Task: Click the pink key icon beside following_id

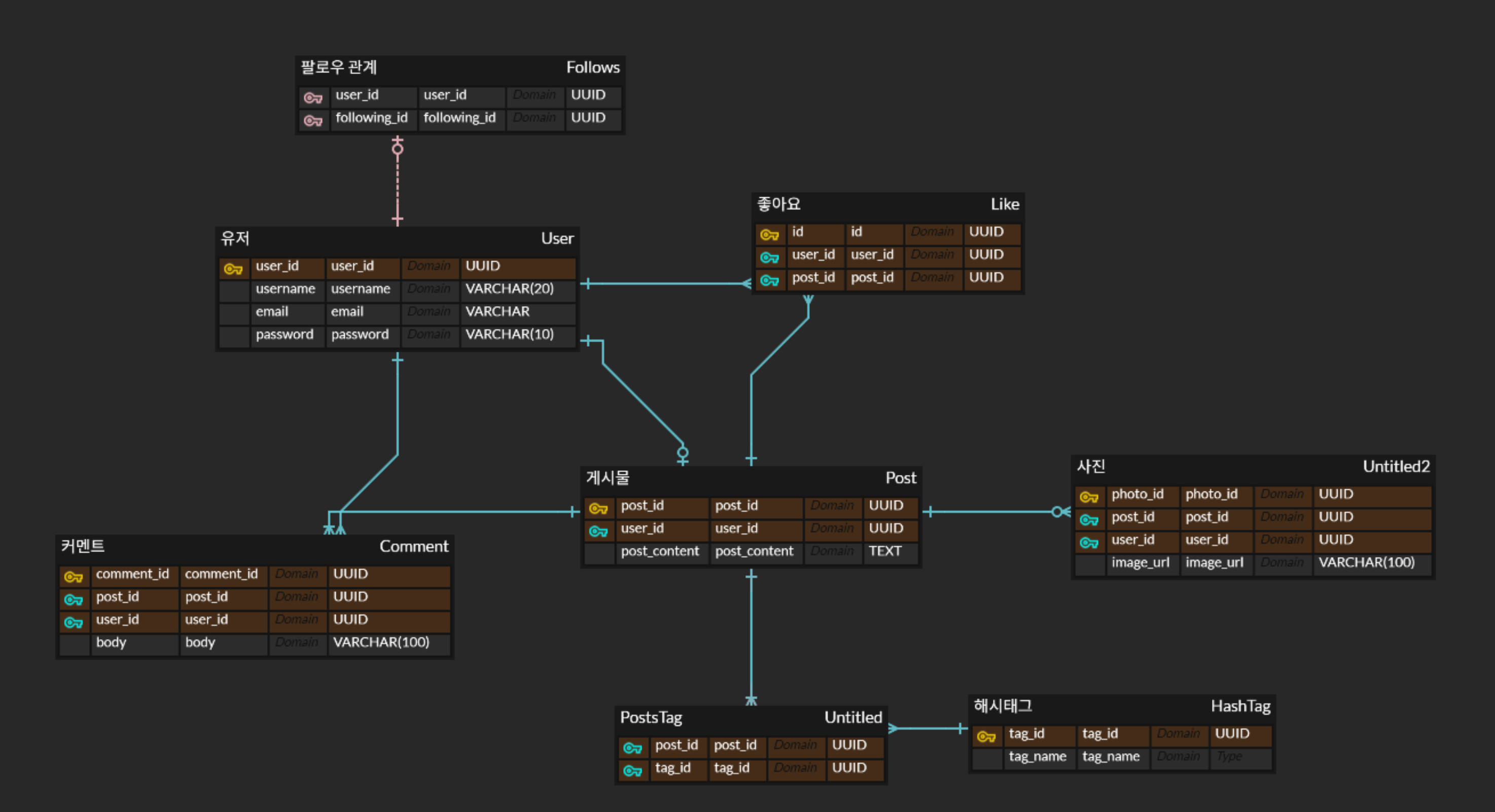Action: (313, 120)
